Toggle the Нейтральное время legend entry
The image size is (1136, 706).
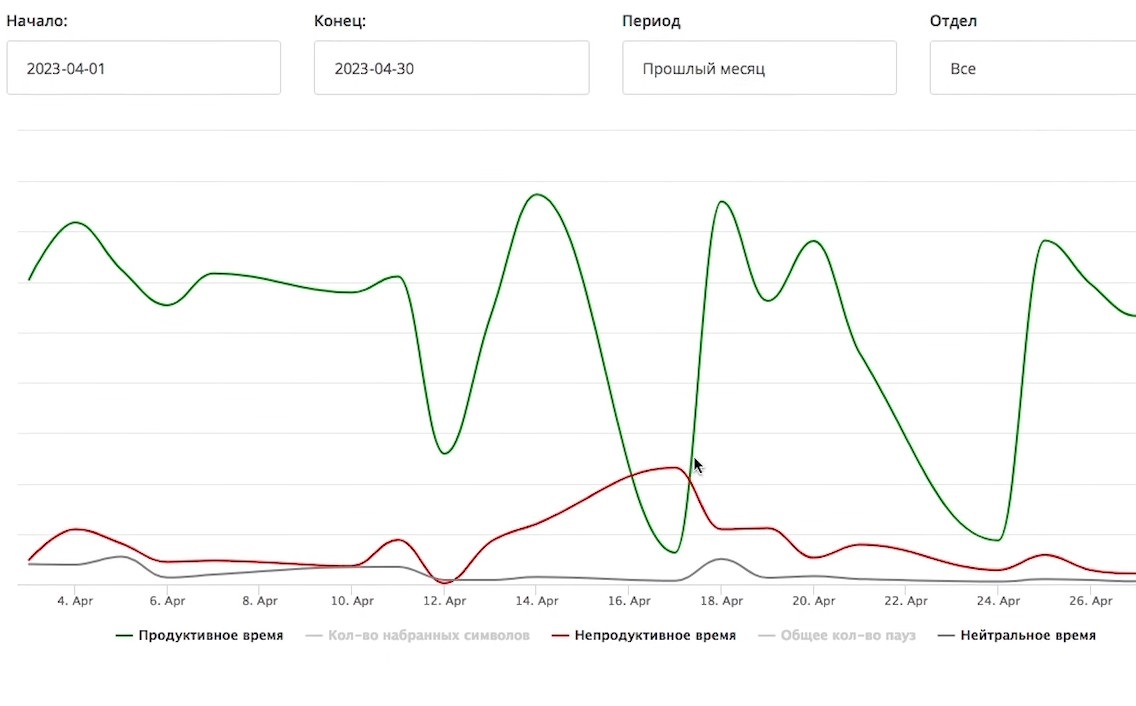click(x=1027, y=635)
